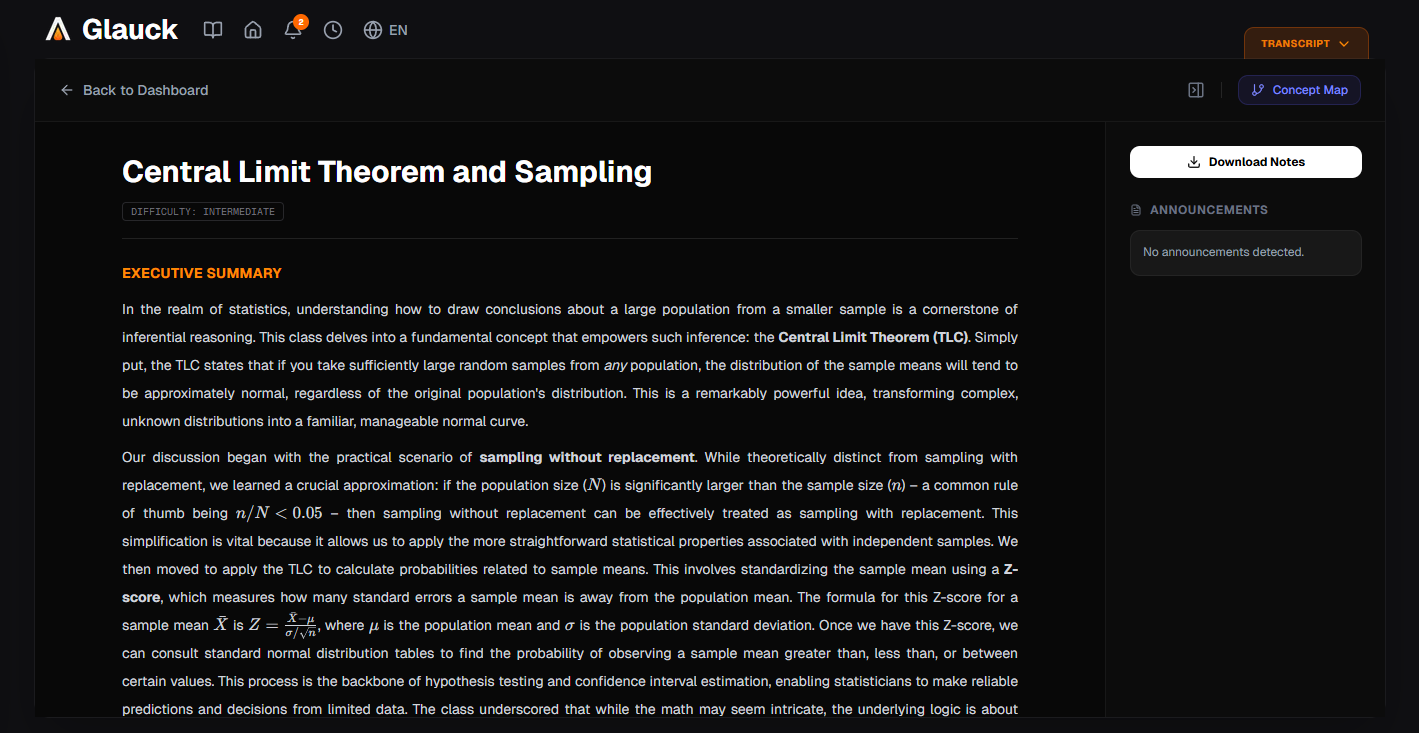Click the No announcements detected card
The image size is (1419, 733).
1245,252
